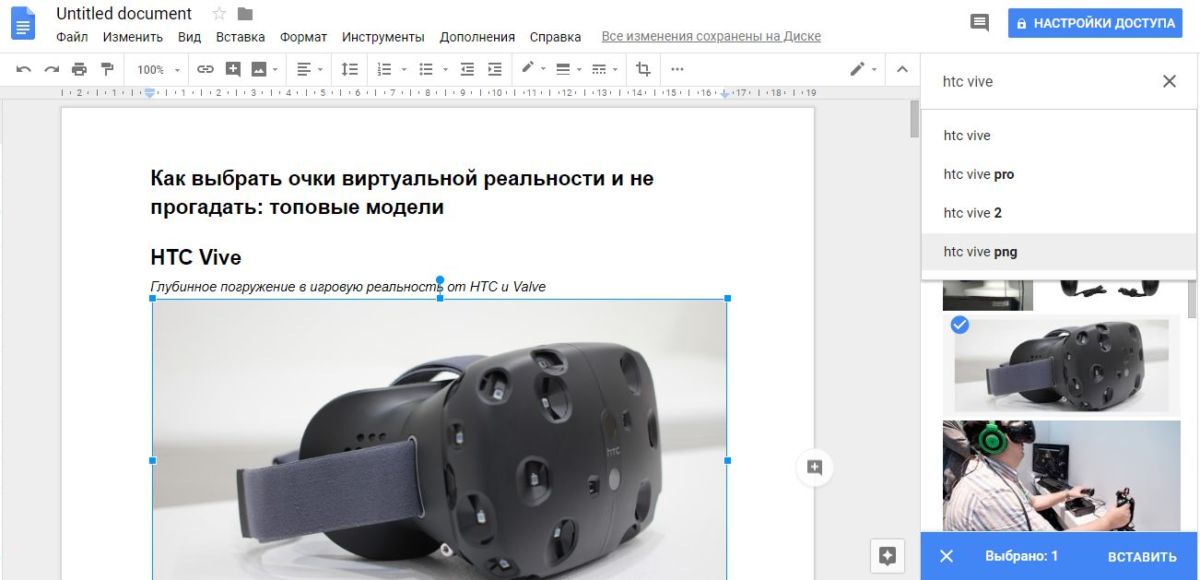1200x580 pixels.
Task: Select the paint format tool
Action: tap(107, 70)
